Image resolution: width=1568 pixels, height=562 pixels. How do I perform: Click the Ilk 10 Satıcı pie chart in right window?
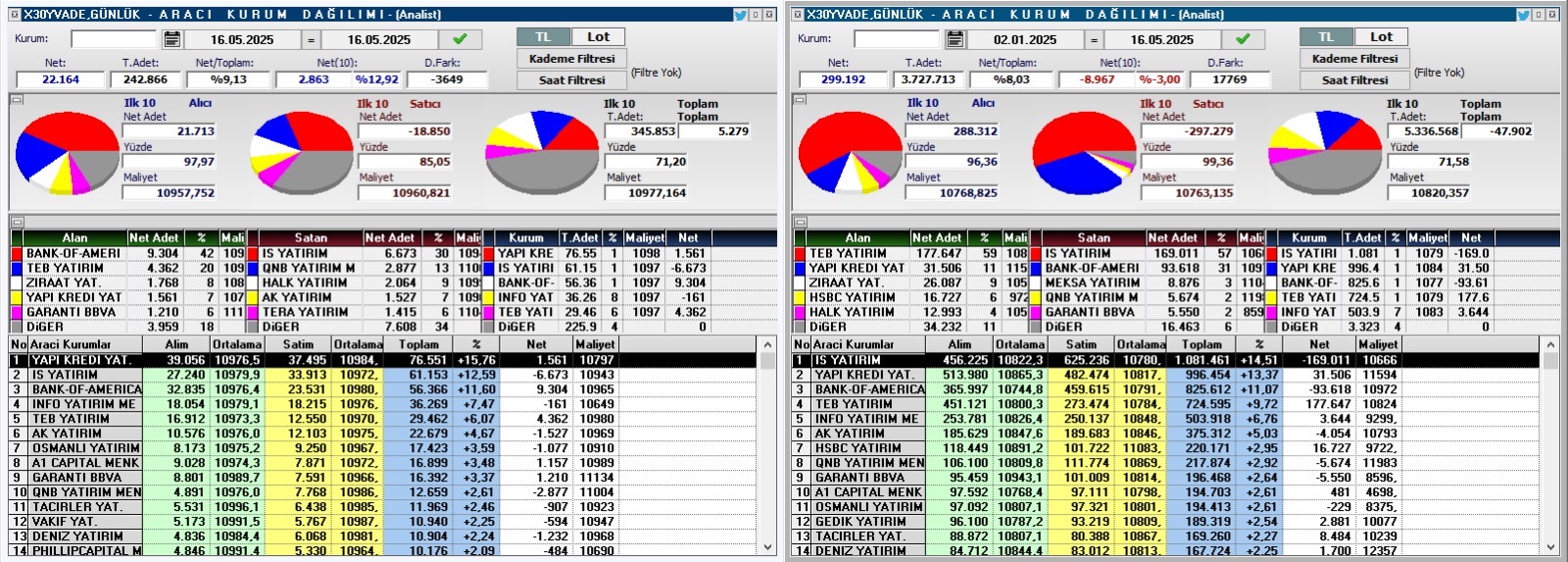tap(1084, 153)
